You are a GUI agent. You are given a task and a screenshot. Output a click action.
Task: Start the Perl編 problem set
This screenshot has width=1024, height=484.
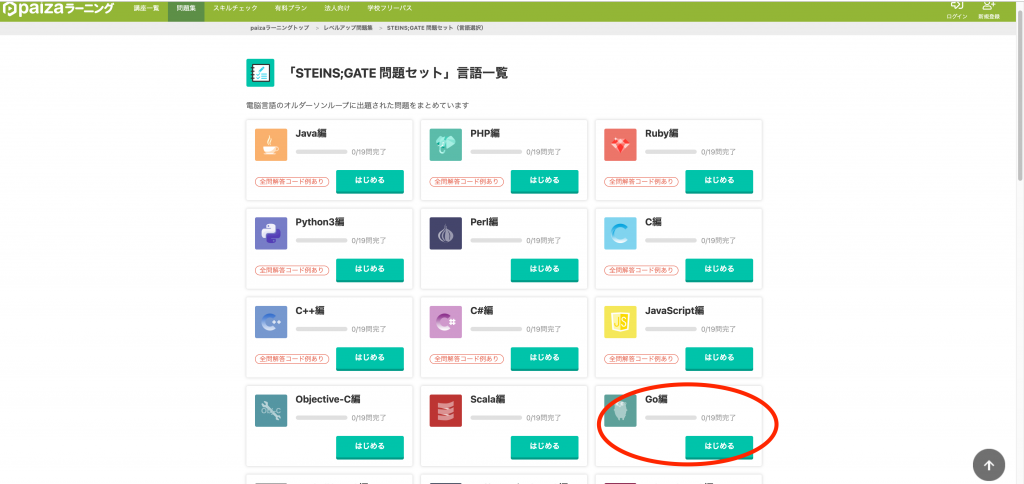[x=545, y=270]
